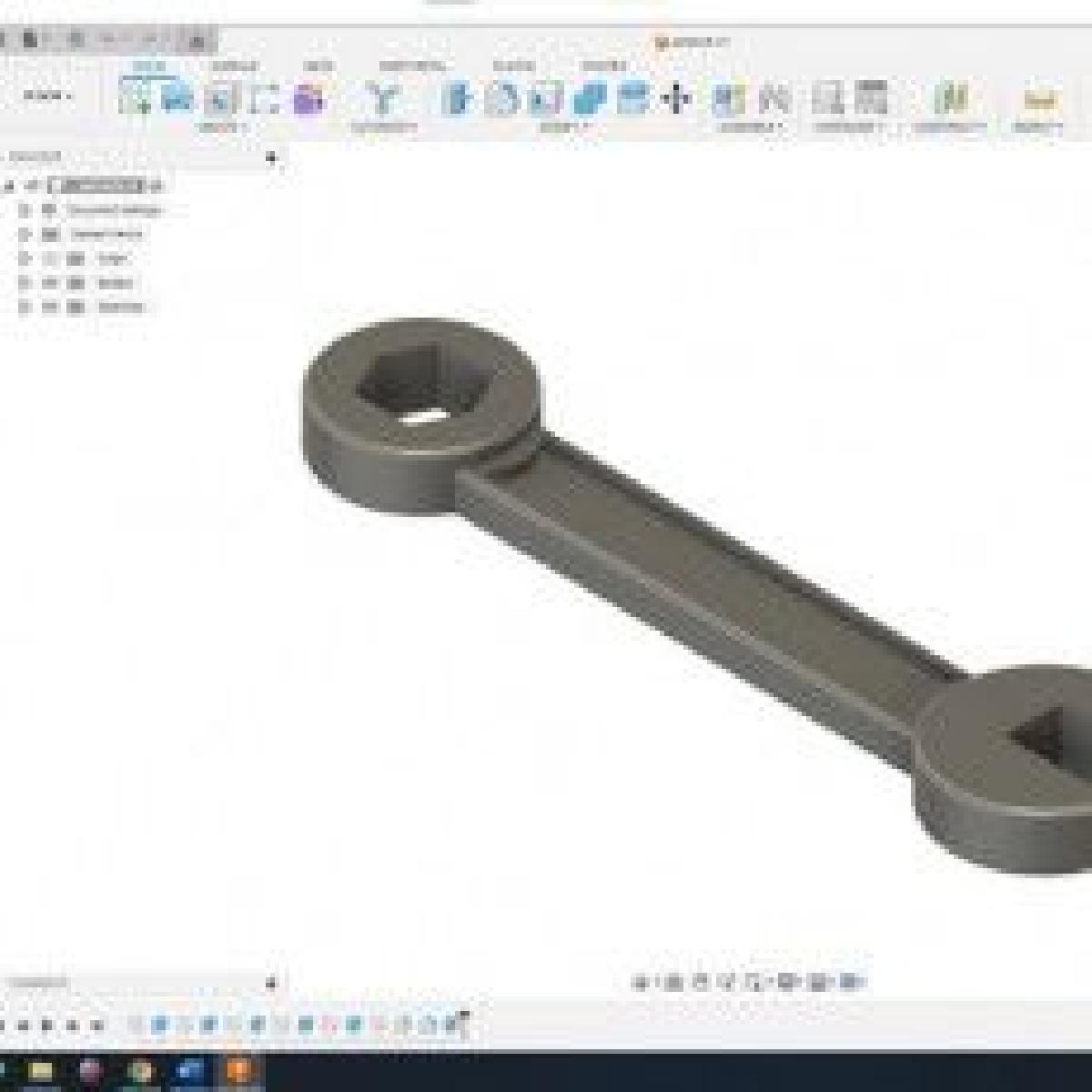The width and height of the screenshot is (1092, 1092).
Task: Expand the Comments panel with its plus button
Action: [x=270, y=984]
